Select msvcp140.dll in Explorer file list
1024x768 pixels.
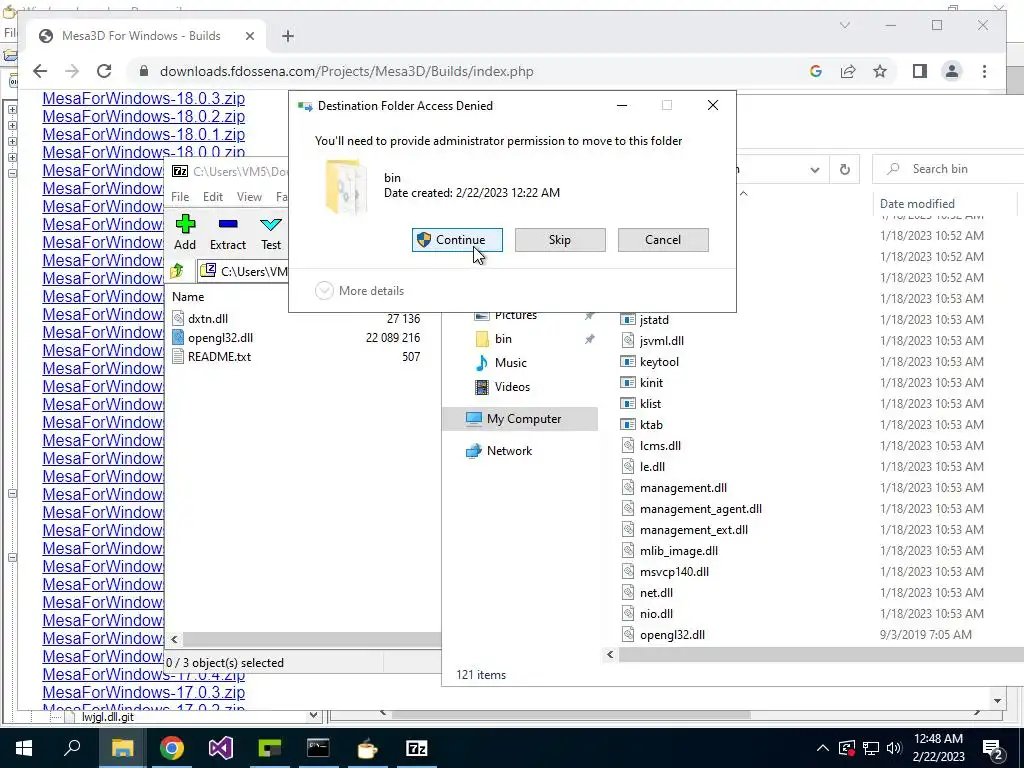[674, 571]
